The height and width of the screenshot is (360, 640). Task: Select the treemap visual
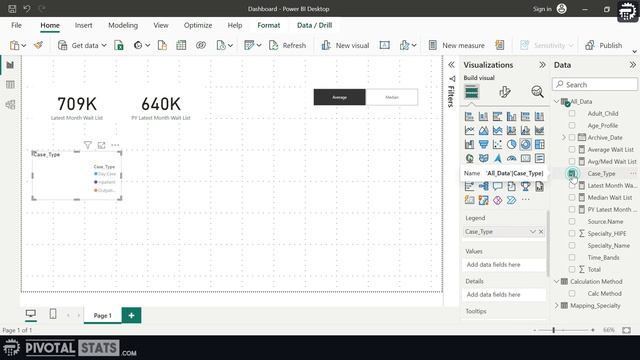tap(539, 144)
